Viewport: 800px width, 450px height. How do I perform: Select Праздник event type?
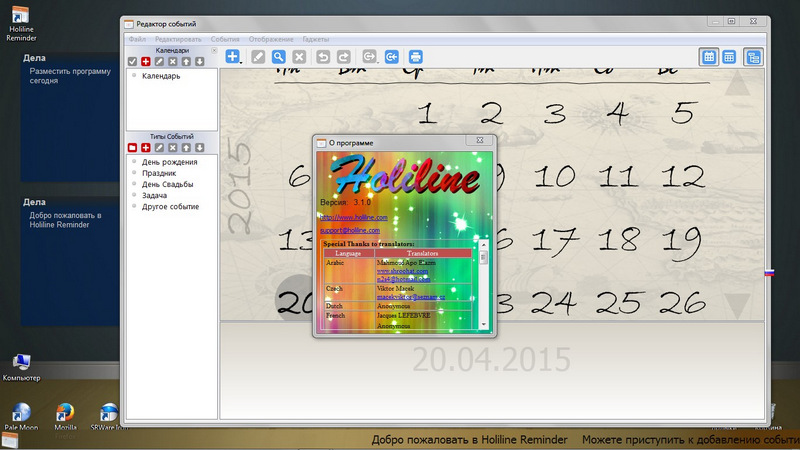click(159, 173)
